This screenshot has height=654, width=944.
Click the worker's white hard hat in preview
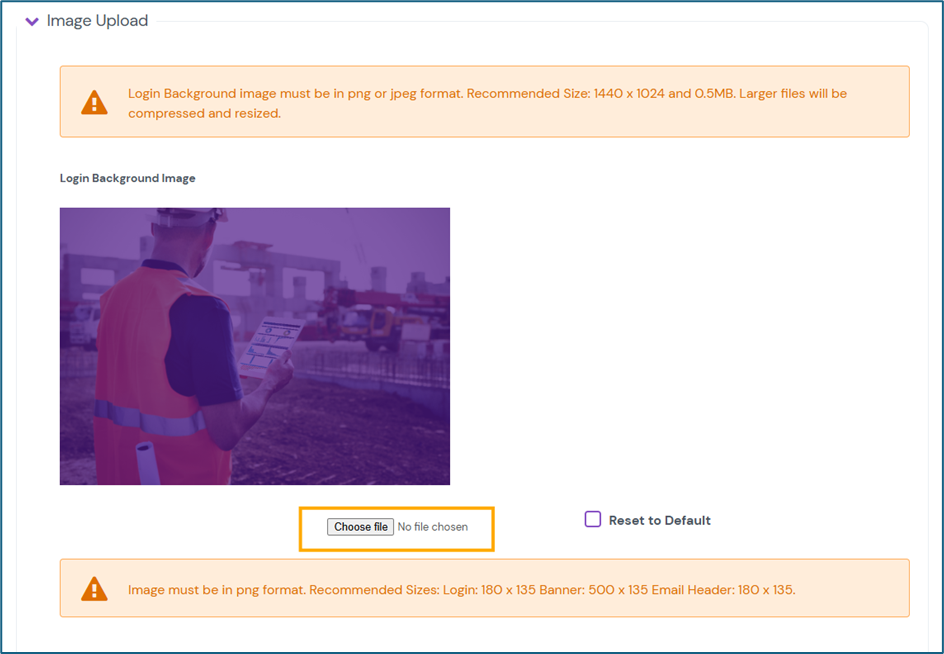193,217
